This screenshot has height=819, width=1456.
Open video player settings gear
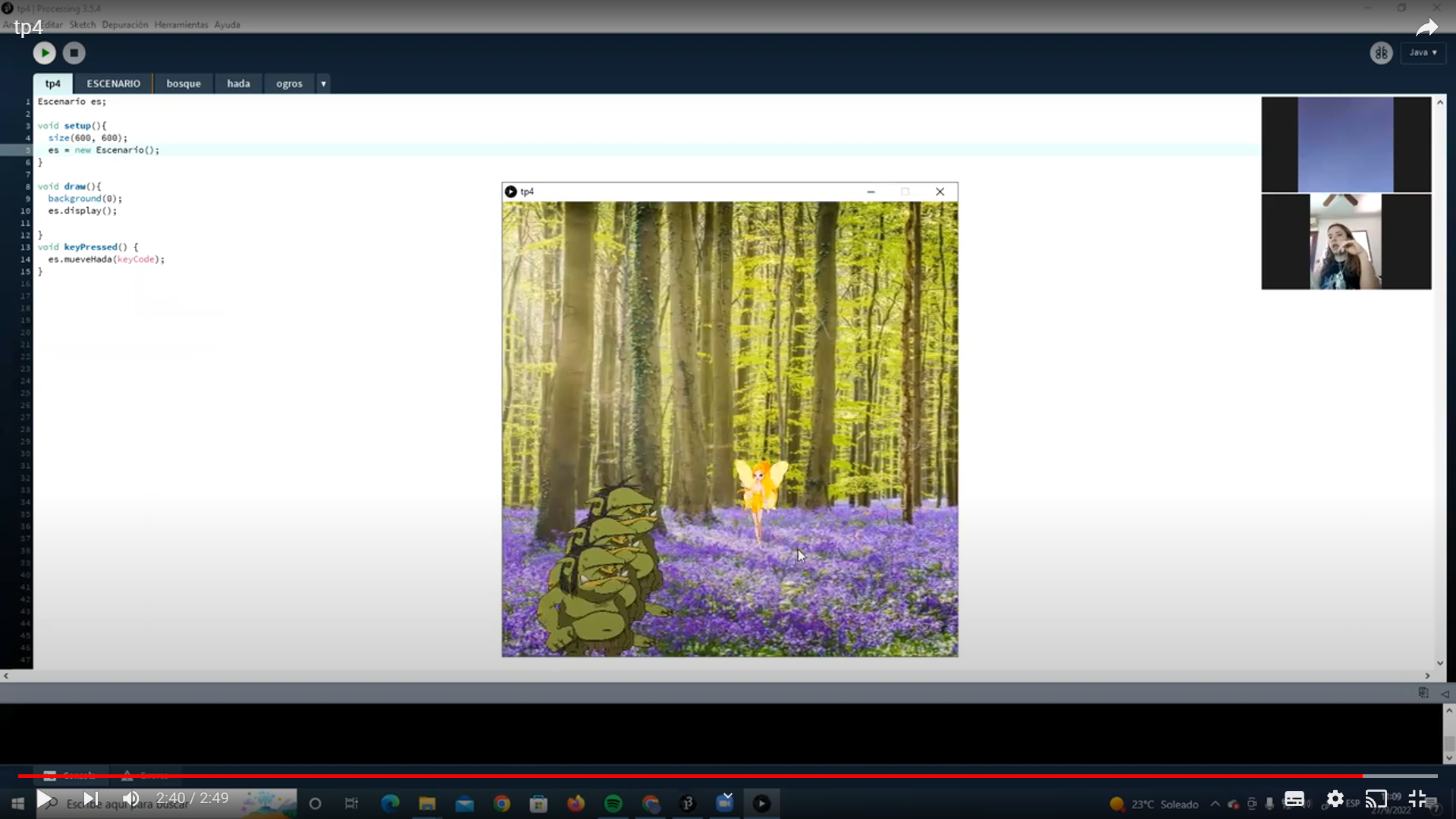(1335, 799)
